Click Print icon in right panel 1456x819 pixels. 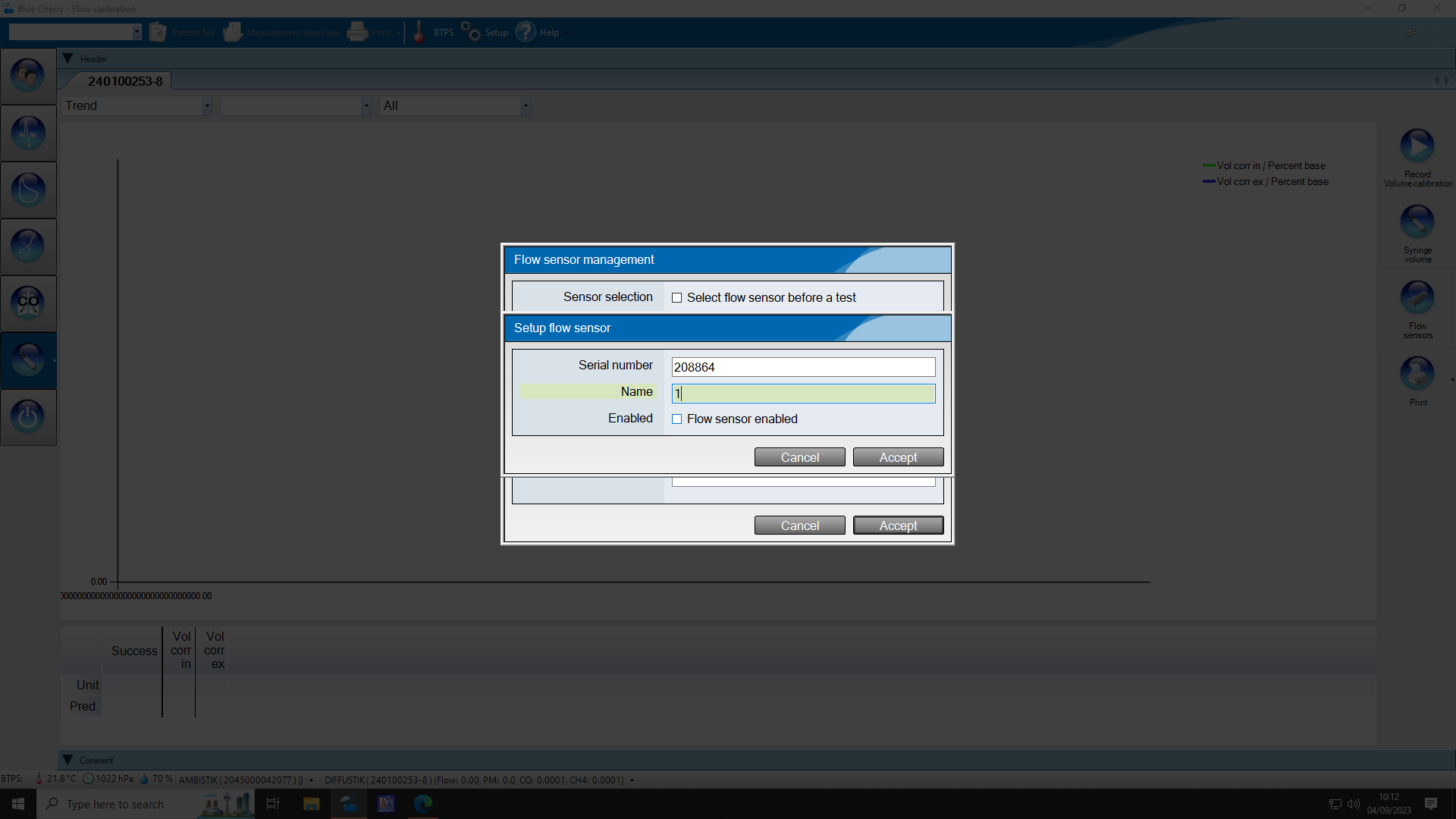pyautogui.click(x=1417, y=373)
